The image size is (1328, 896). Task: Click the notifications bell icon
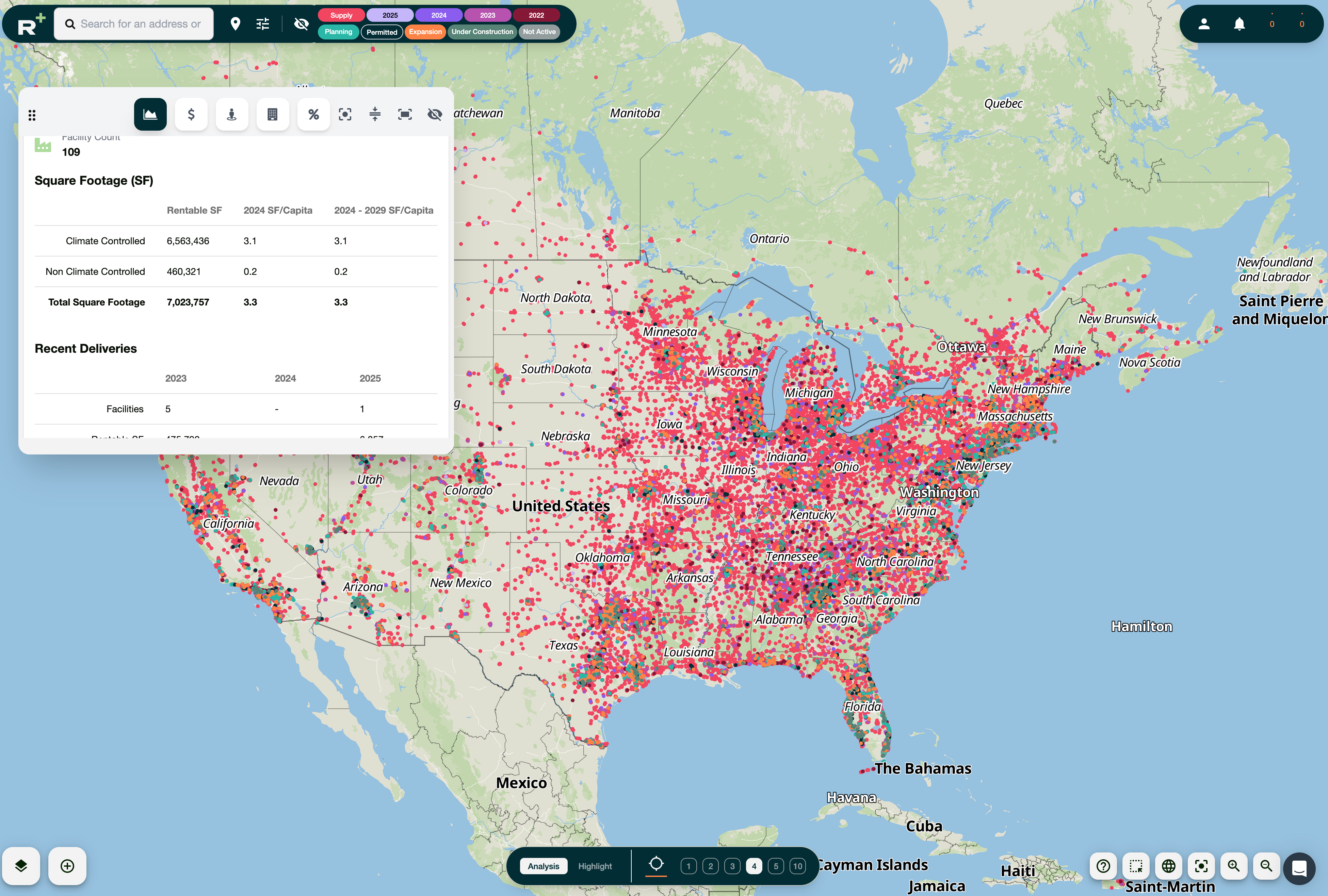[1239, 23]
